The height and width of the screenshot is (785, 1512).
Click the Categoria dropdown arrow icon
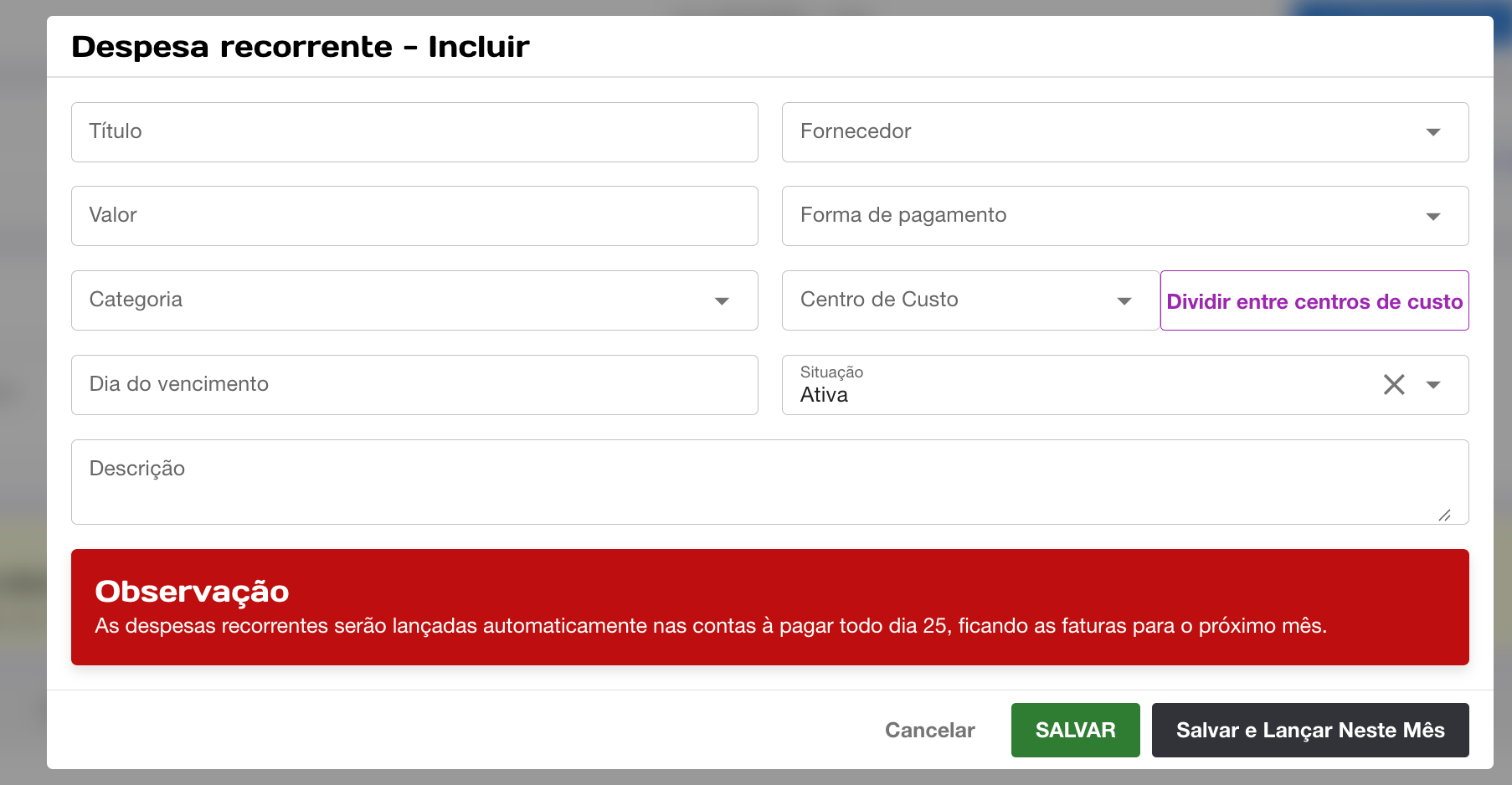point(722,301)
